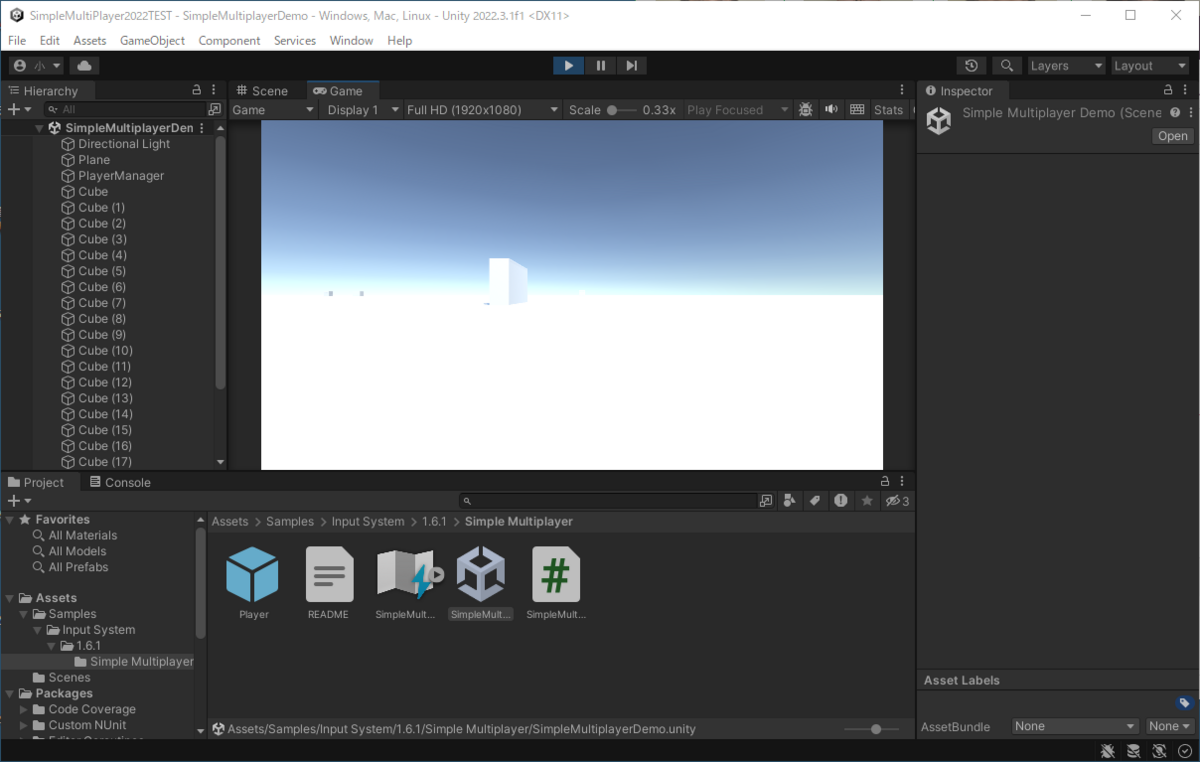Collapse the Favorites tree section

coord(9,520)
